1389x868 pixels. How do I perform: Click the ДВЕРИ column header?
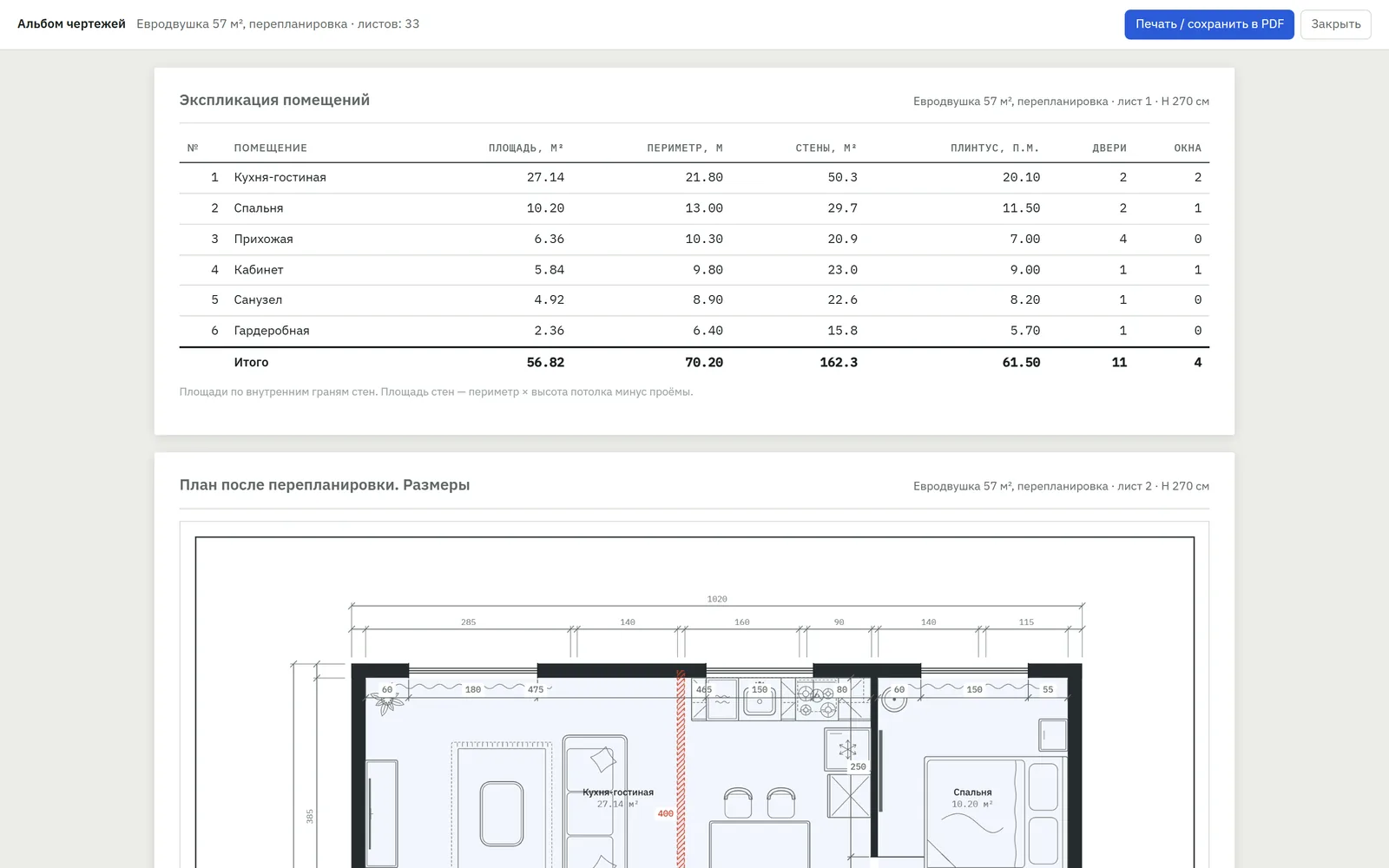tap(1109, 148)
